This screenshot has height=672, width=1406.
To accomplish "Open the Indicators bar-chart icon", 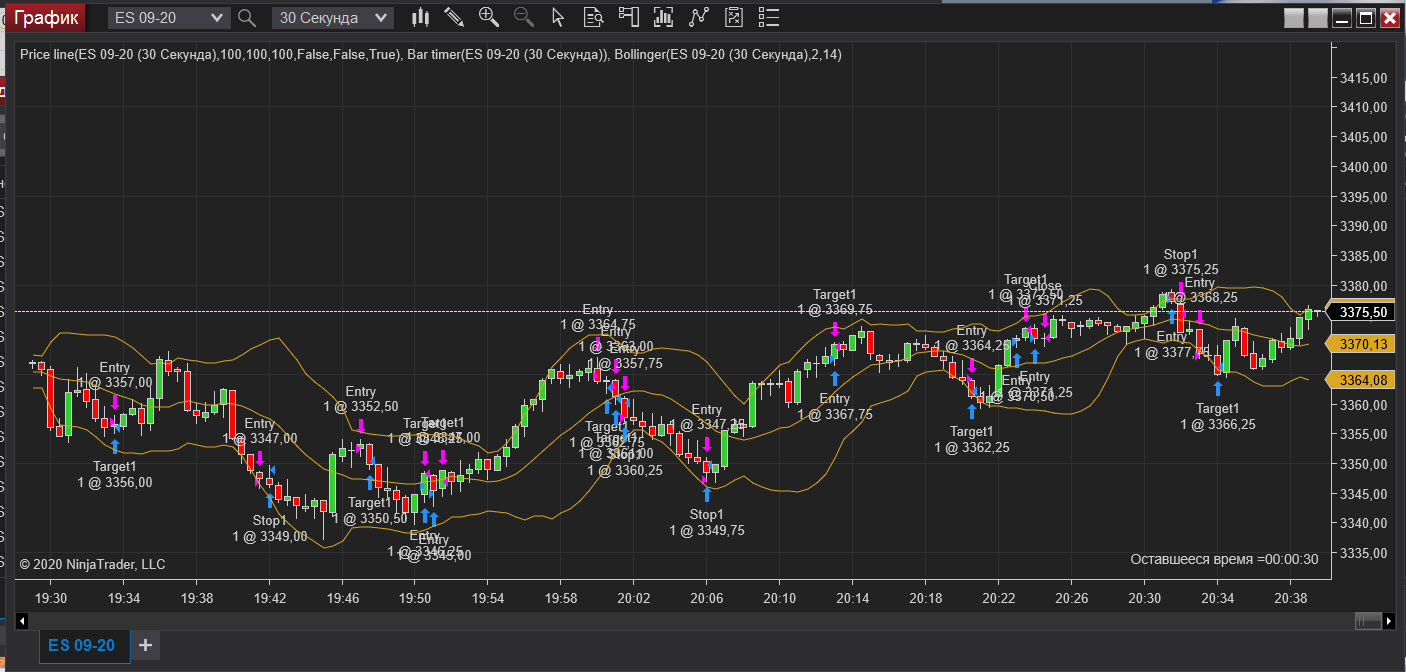I will click(x=662, y=17).
